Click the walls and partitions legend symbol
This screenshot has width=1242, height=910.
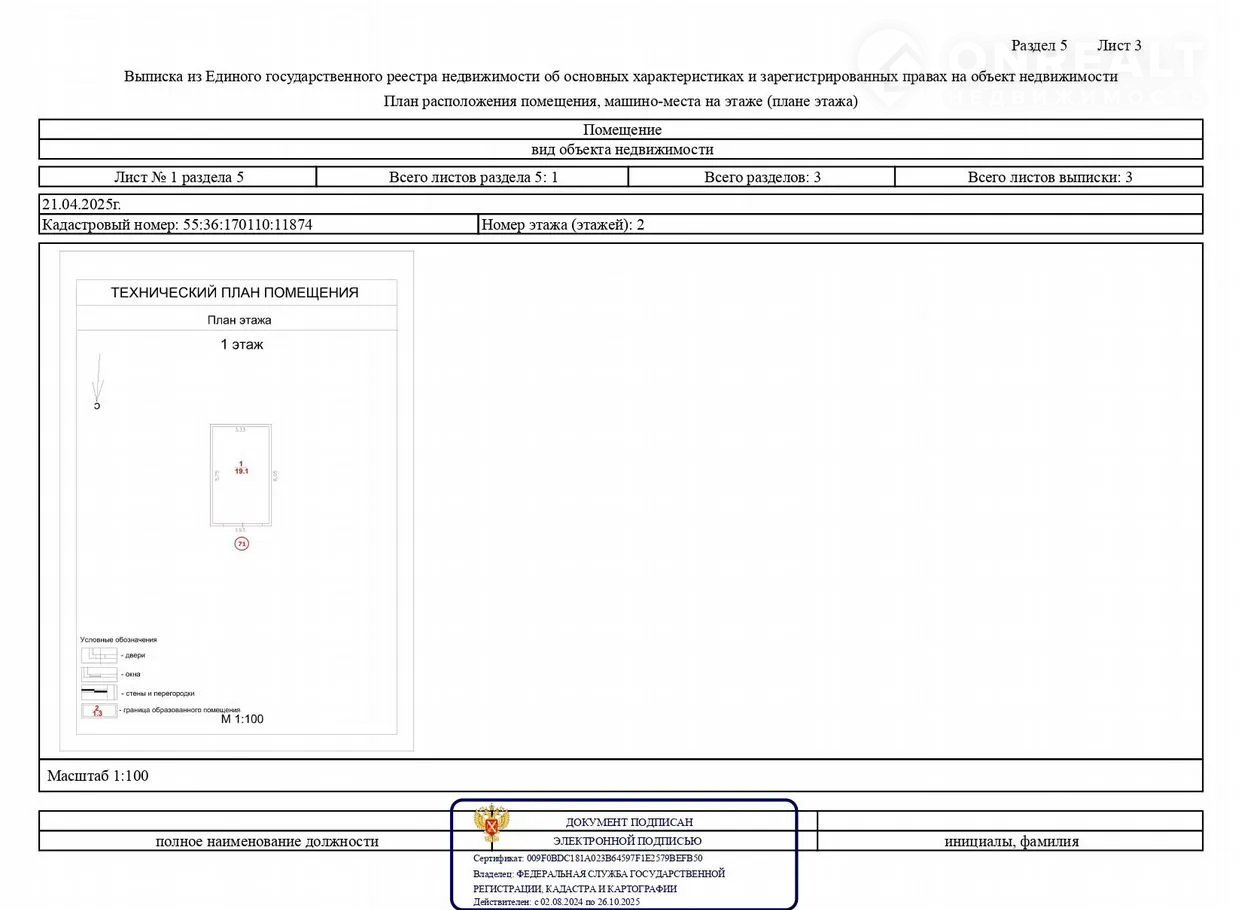pyautogui.click(x=98, y=692)
